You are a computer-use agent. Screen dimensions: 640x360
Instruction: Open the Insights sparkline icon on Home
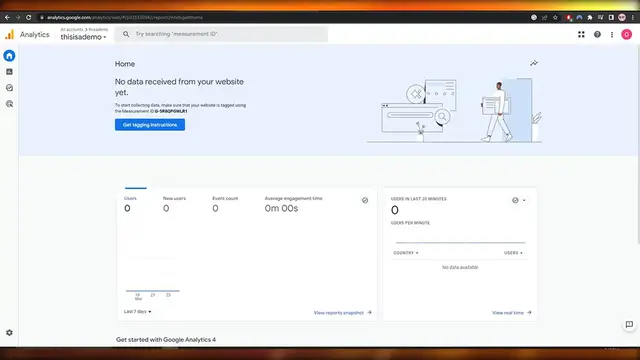[534, 63]
